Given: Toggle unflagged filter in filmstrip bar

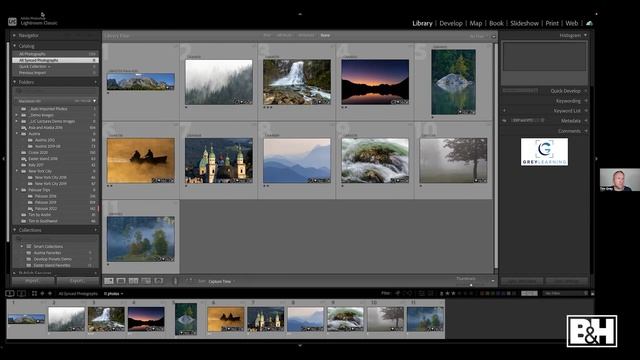Looking at the screenshot, I should point(405,293).
